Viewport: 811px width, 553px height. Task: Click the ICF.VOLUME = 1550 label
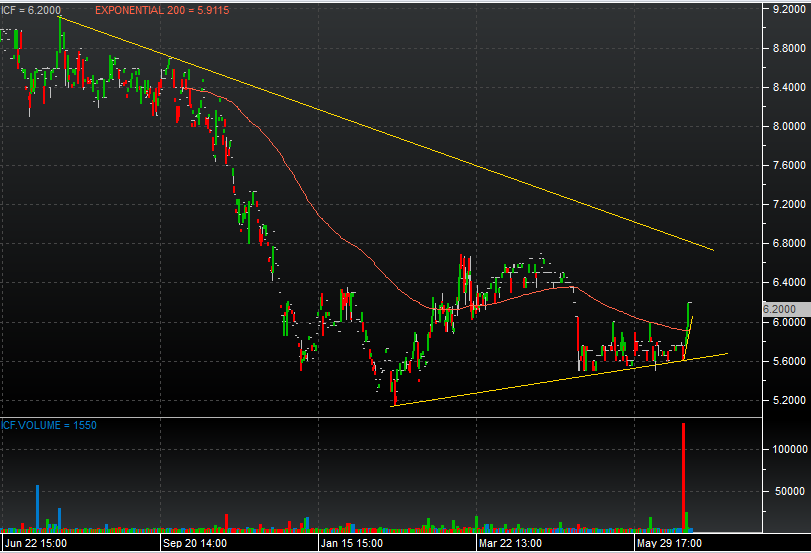tap(47, 425)
